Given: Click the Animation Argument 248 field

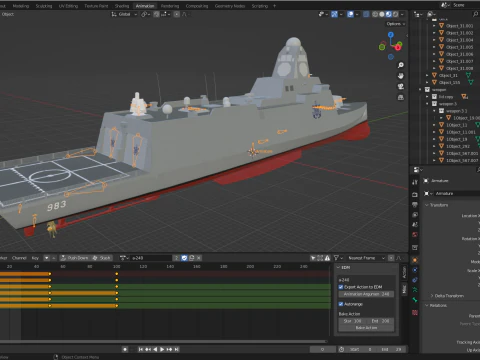Looking at the screenshot, I should click(x=366, y=294).
